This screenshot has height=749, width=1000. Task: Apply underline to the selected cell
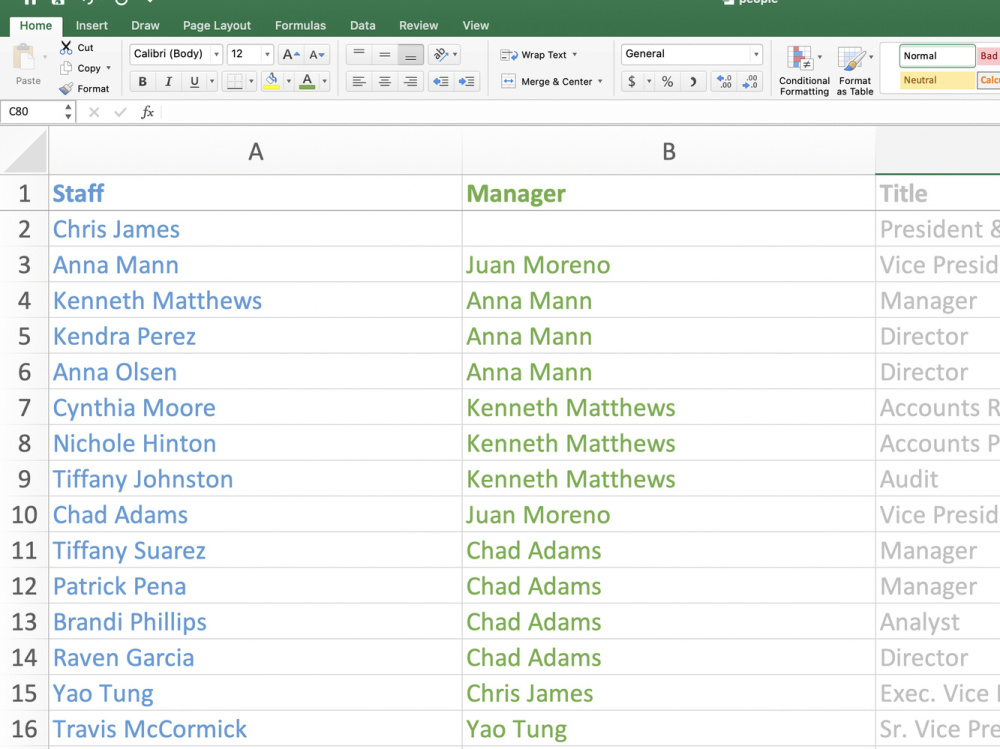[x=196, y=80]
